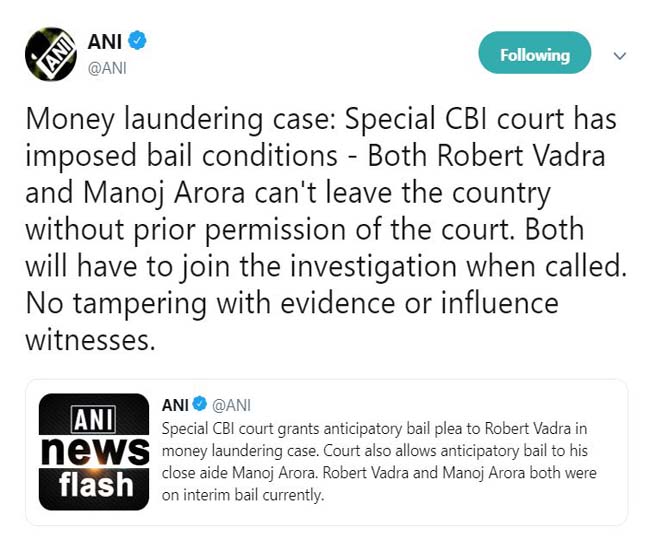Click the ANI profile avatar

(x=52, y=55)
